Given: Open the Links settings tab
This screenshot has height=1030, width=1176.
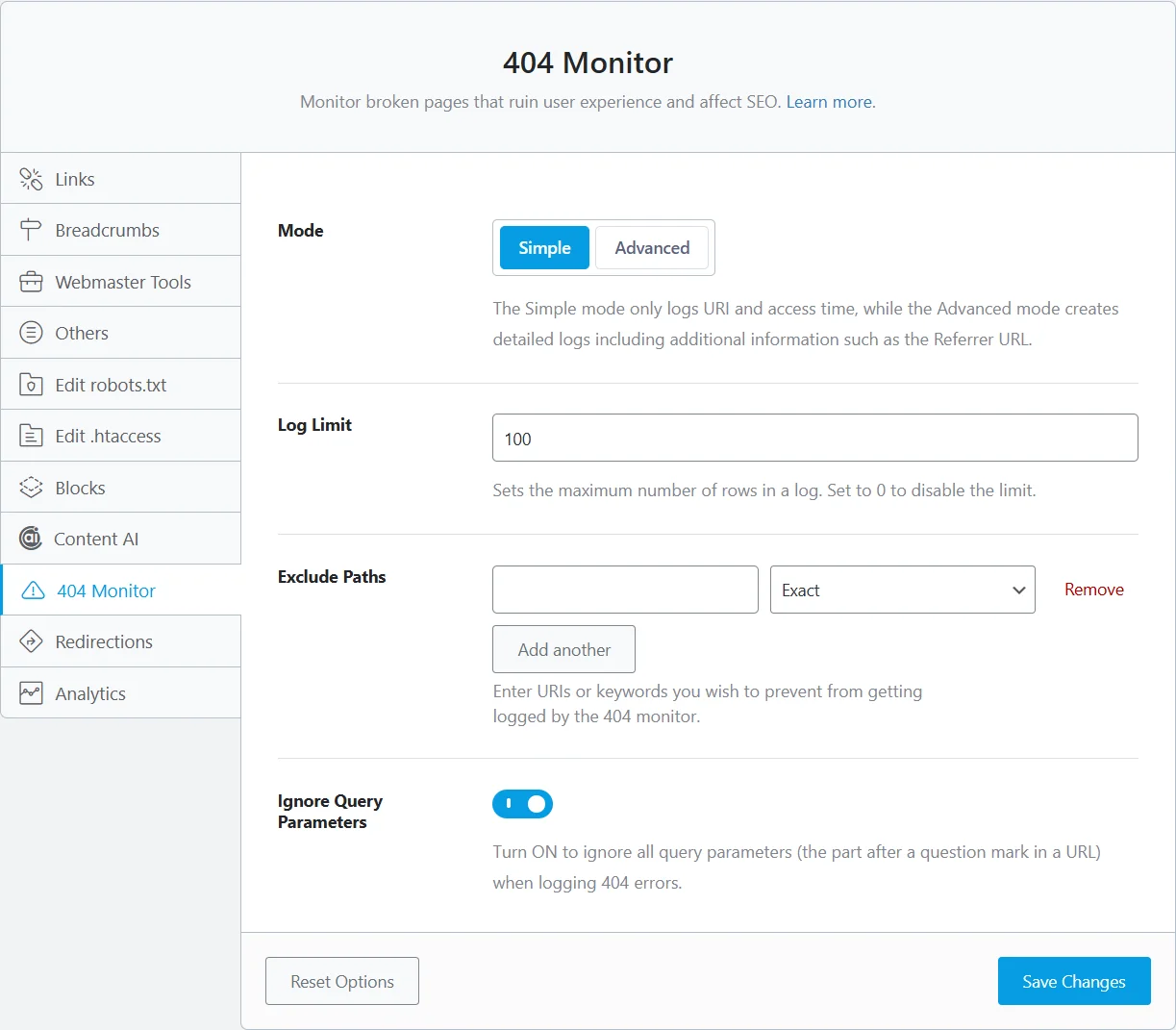Looking at the screenshot, I should pos(121,179).
